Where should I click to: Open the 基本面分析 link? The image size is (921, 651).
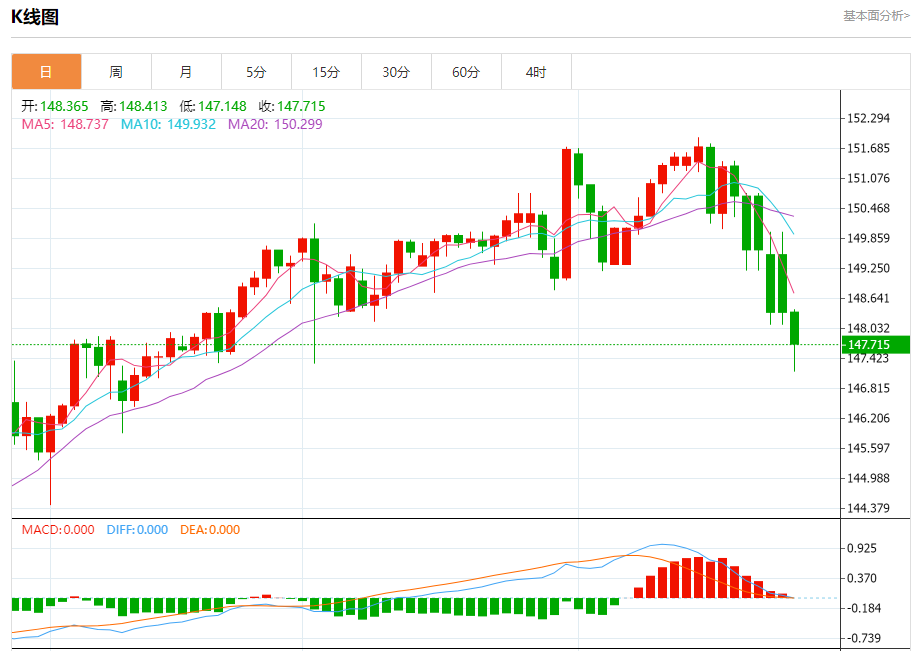876,16
